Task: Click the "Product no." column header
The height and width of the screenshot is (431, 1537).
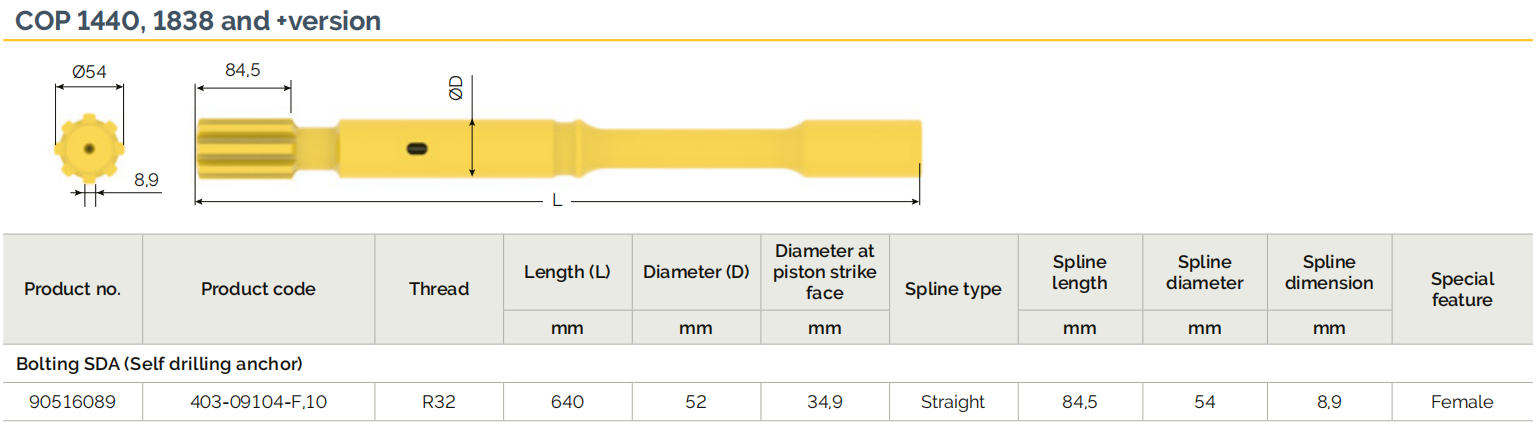Action: pos(72,289)
